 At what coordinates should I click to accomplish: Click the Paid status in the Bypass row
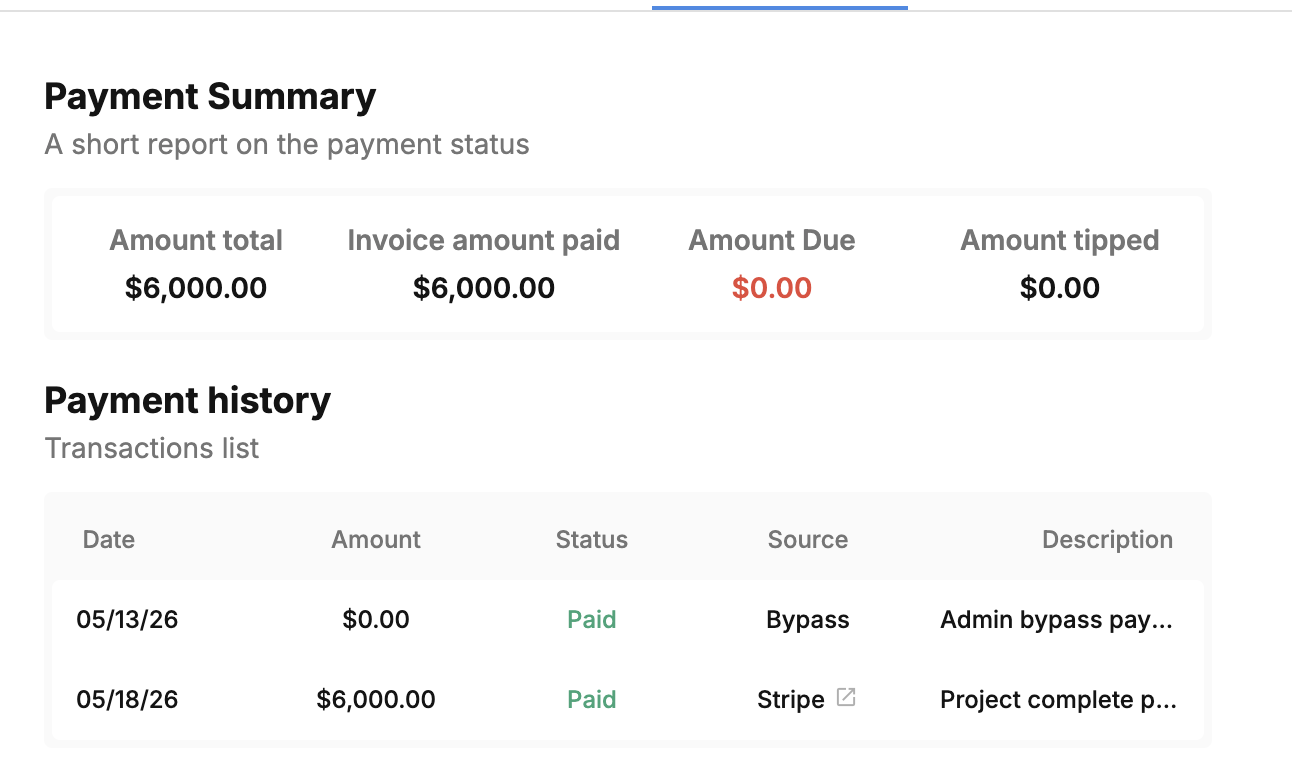(592, 620)
